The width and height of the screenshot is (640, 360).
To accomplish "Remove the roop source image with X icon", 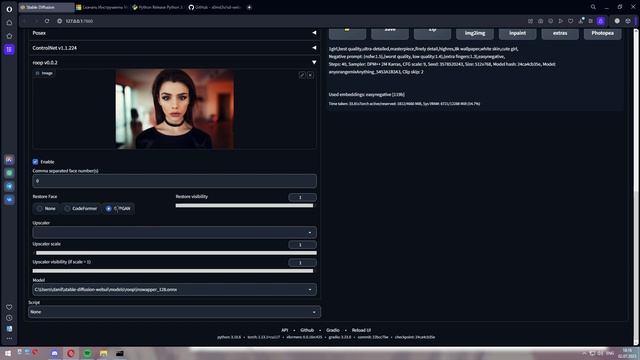I will [x=310, y=75].
